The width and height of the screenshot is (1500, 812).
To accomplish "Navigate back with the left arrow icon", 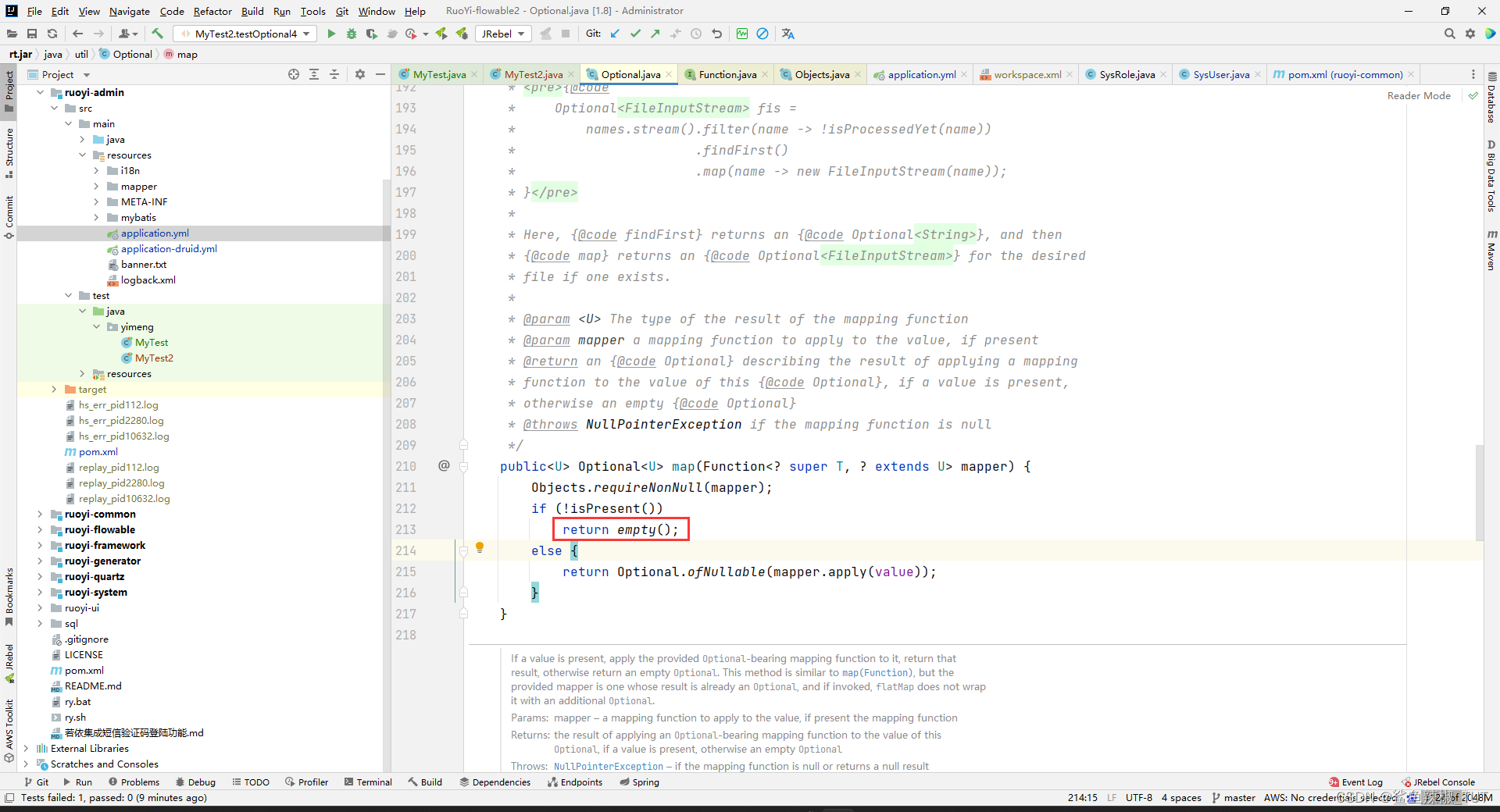I will (x=77, y=34).
